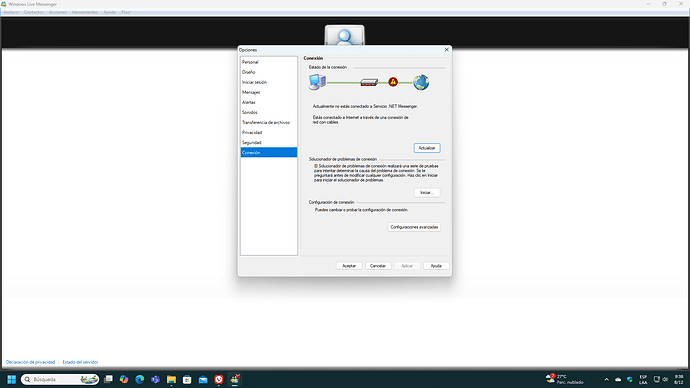Open Microsoft Teams from taskbar
Viewport: 690px width, 388px height.
point(155,379)
